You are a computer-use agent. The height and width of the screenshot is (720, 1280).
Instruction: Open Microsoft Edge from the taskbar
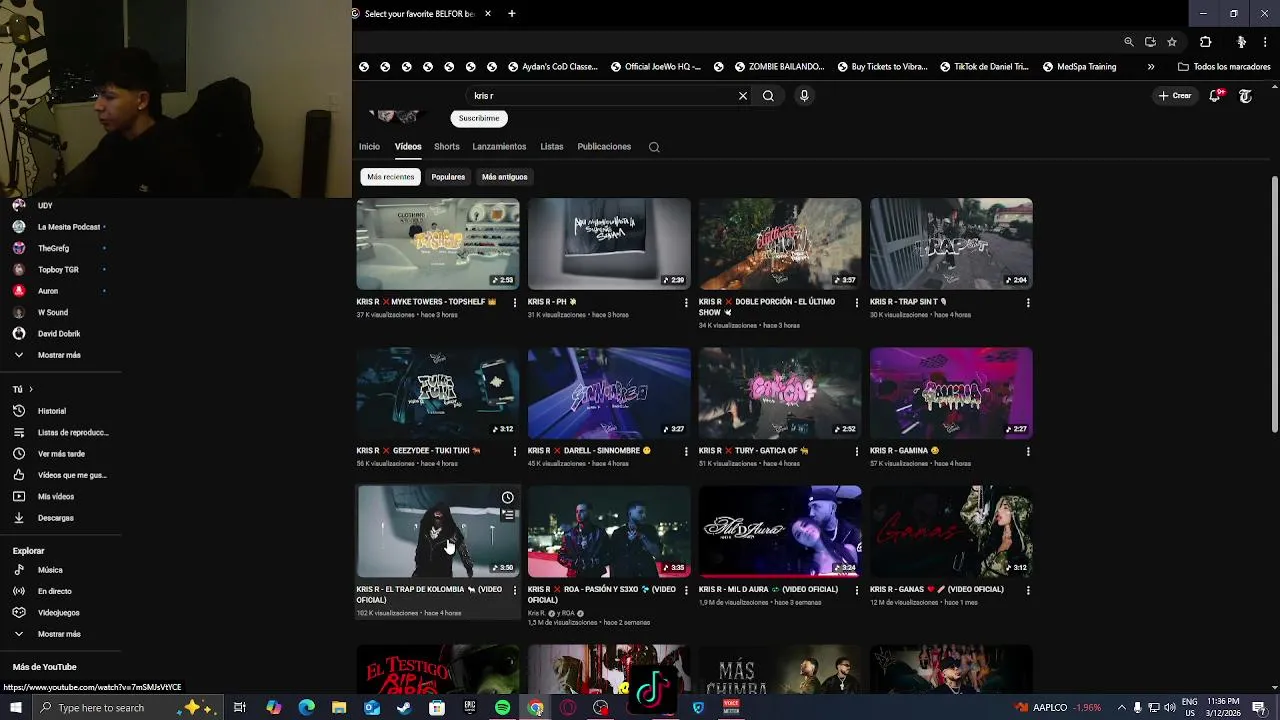pyautogui.click(x=306, y=708)
